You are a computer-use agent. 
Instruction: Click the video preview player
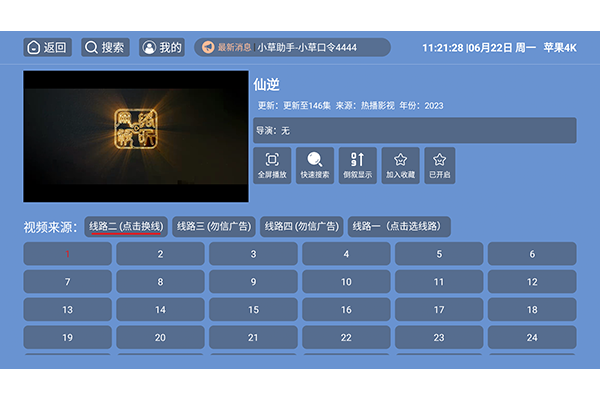pyautogui.click(x=136, y=136)
